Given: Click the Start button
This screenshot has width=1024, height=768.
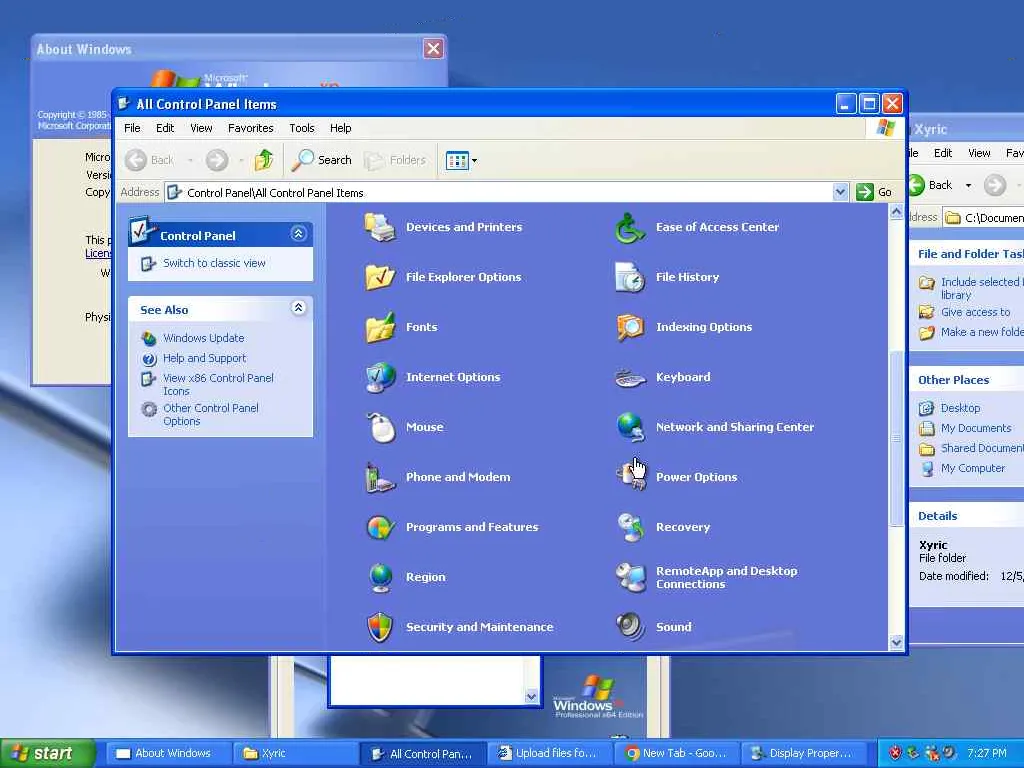Looking at the screenshot, I should [47, 753].
